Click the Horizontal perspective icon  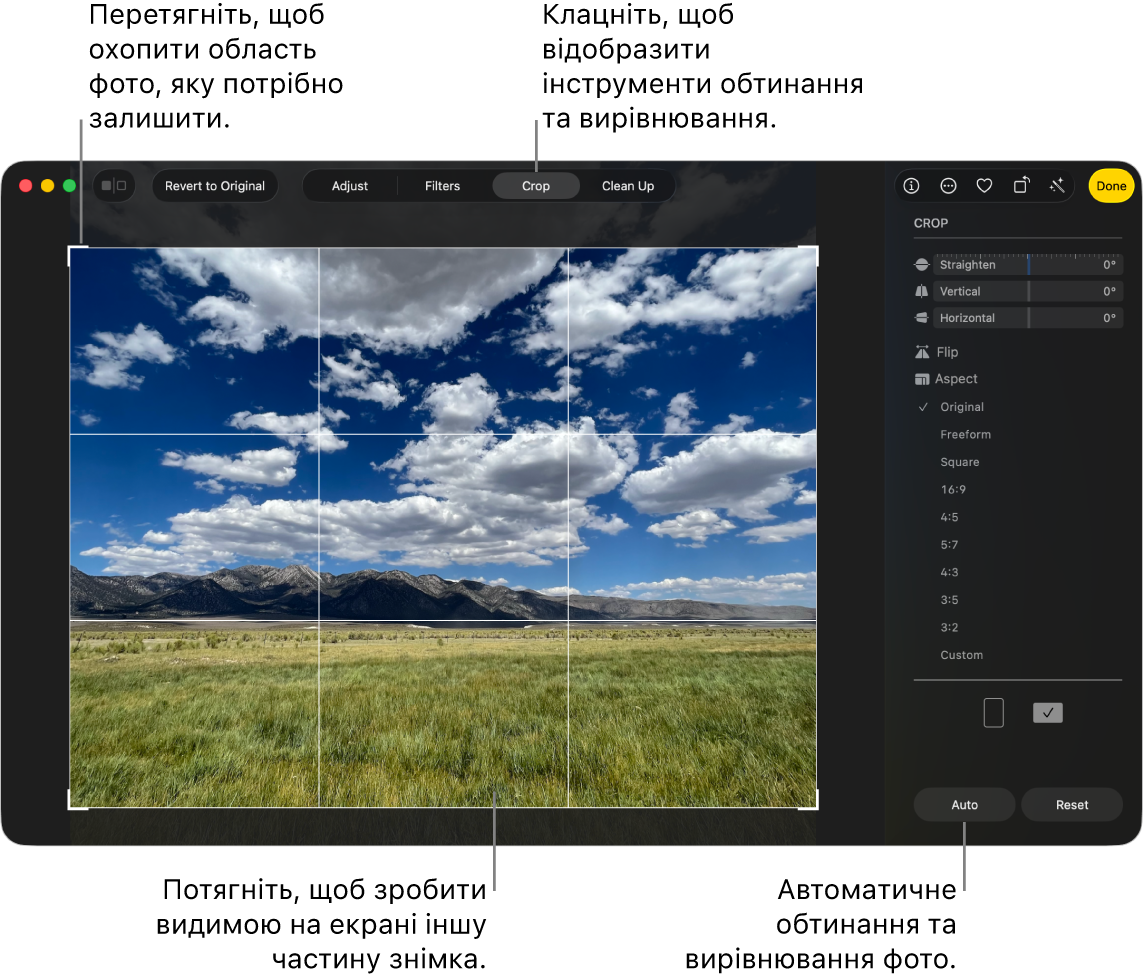click(x=922, y=318)
